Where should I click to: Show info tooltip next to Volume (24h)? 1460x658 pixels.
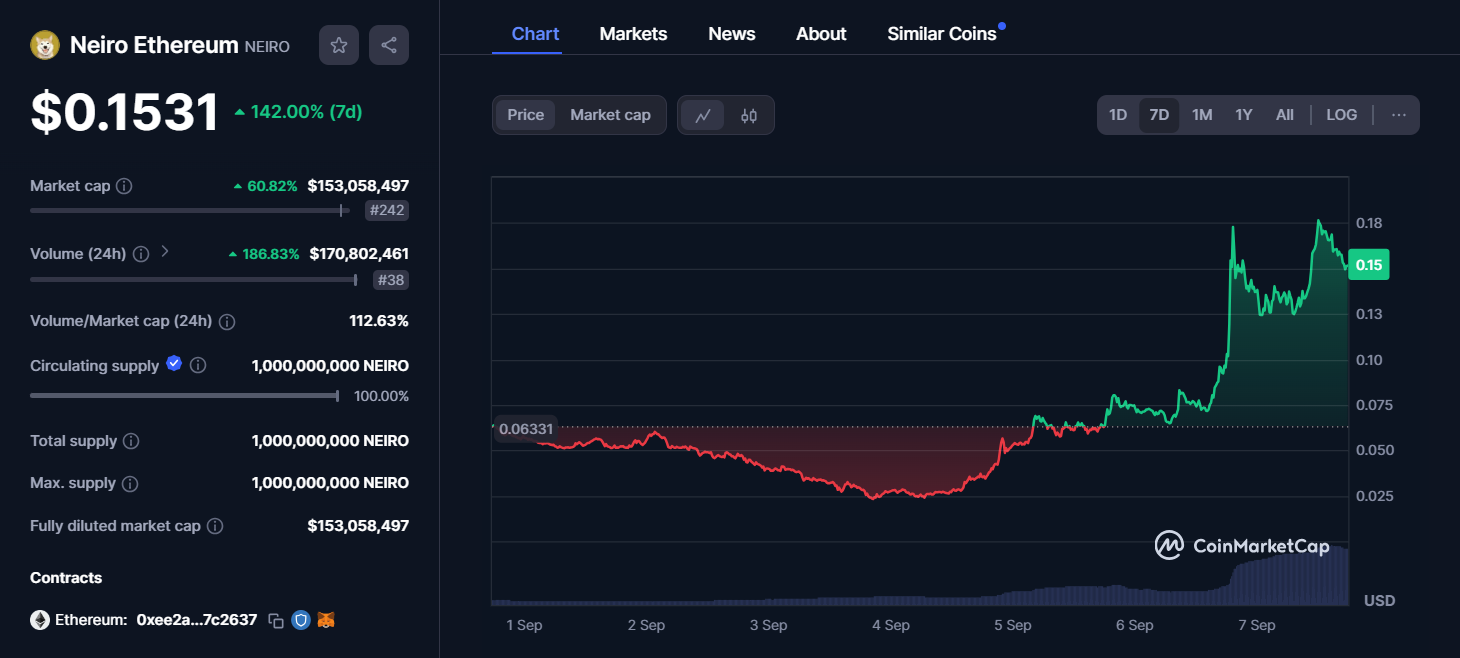coord(141,254)
